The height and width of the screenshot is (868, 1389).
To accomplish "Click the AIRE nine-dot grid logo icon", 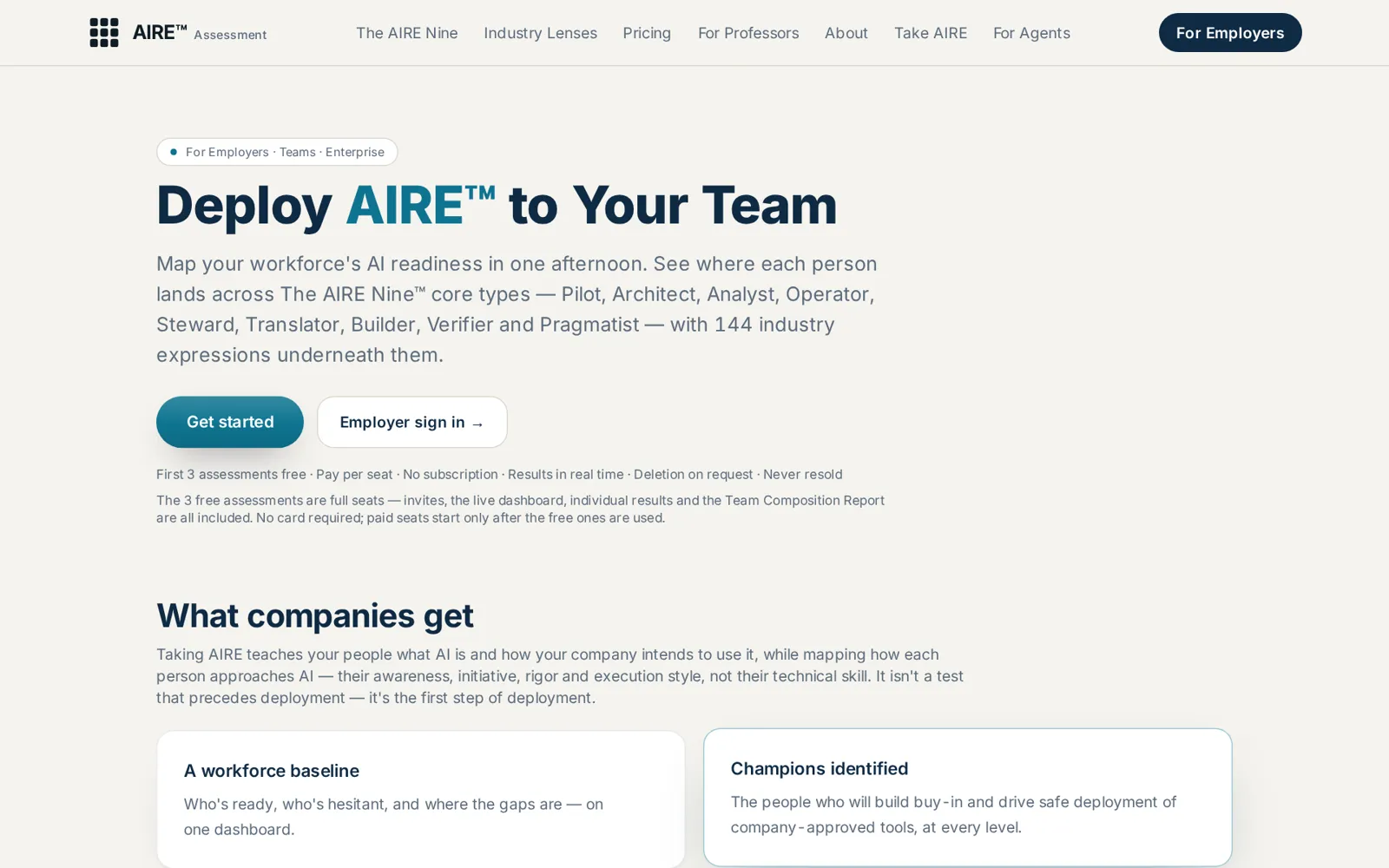I will (104, 33).
